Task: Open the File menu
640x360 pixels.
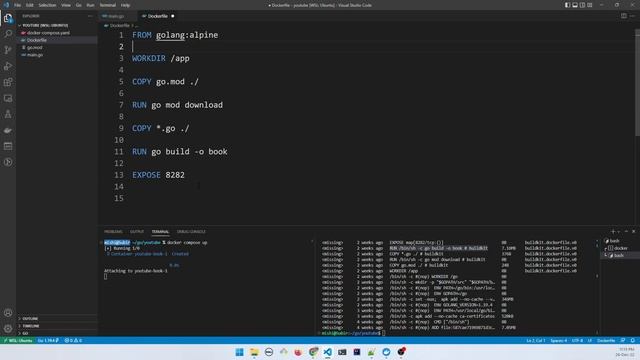Action: click(17, 5)
